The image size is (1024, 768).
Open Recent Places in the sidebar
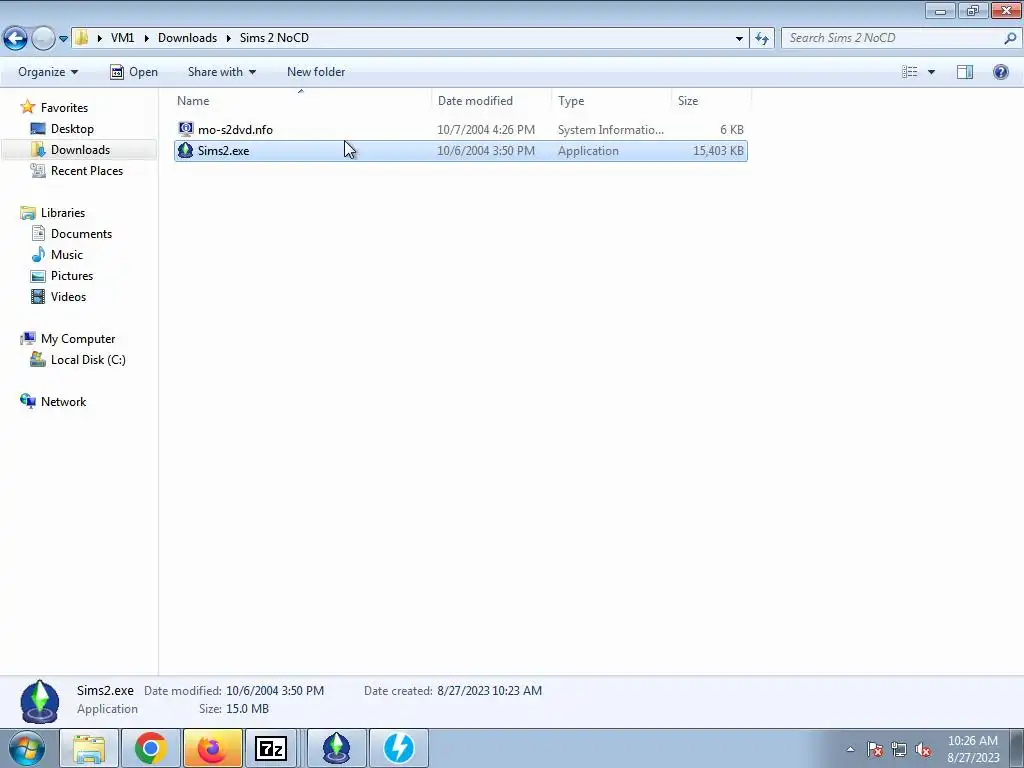[x=87, y=170]
